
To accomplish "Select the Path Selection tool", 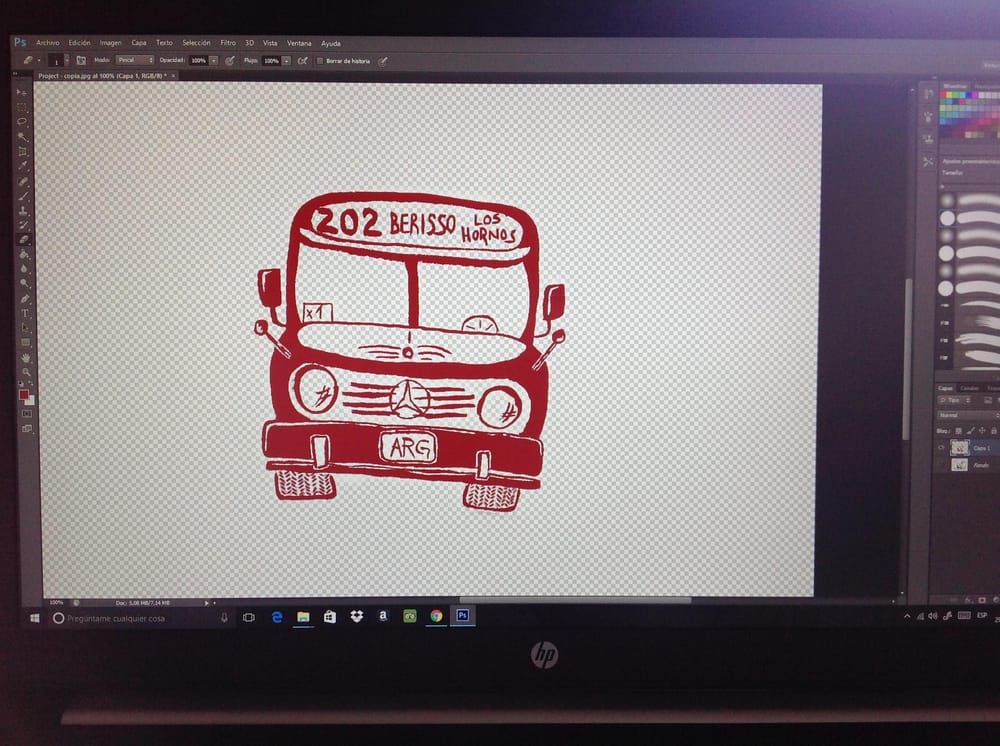I will 26,328.
